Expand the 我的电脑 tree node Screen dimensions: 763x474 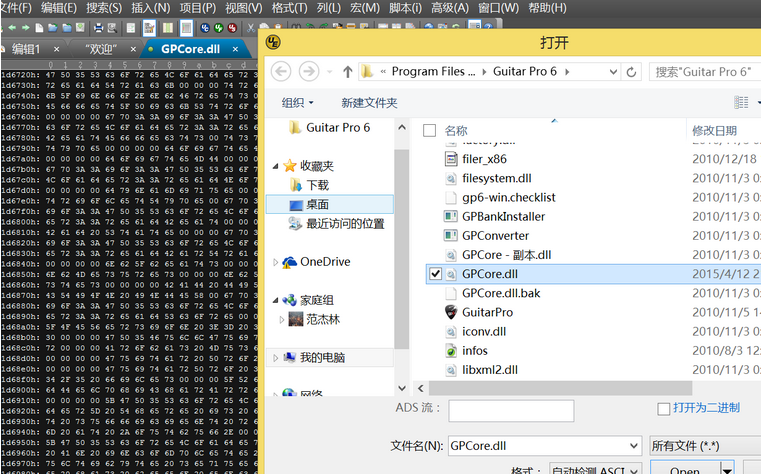[275, 358]
